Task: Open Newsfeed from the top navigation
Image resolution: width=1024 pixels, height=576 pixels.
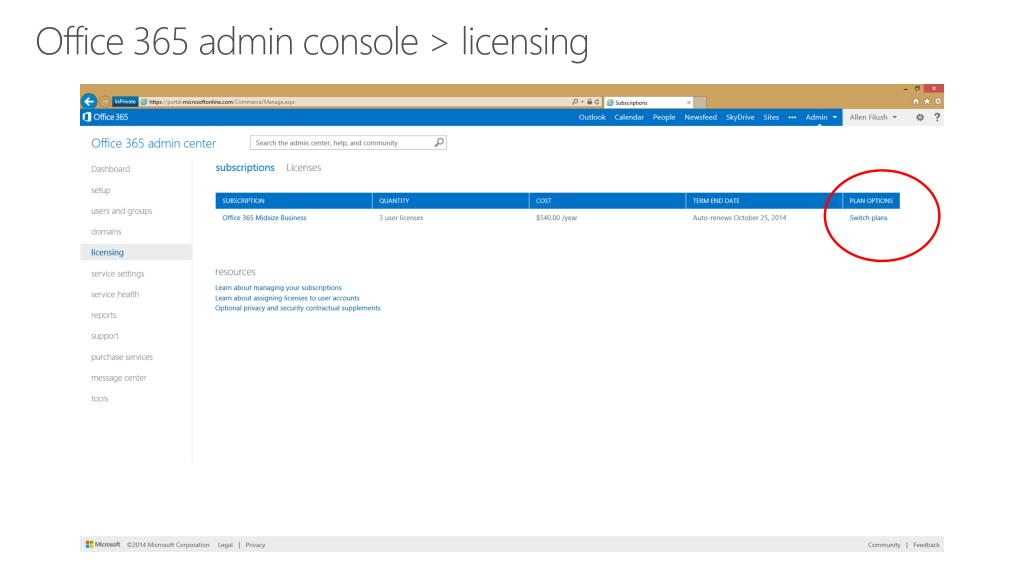Action: [x=700, y=118]
